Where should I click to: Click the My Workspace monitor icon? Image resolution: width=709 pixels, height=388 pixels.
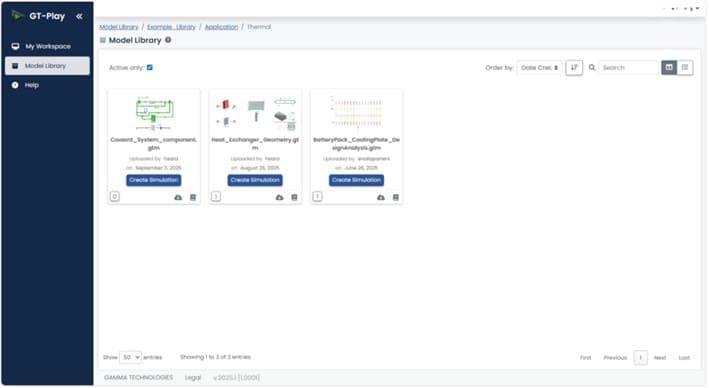[x=15, y=46]
